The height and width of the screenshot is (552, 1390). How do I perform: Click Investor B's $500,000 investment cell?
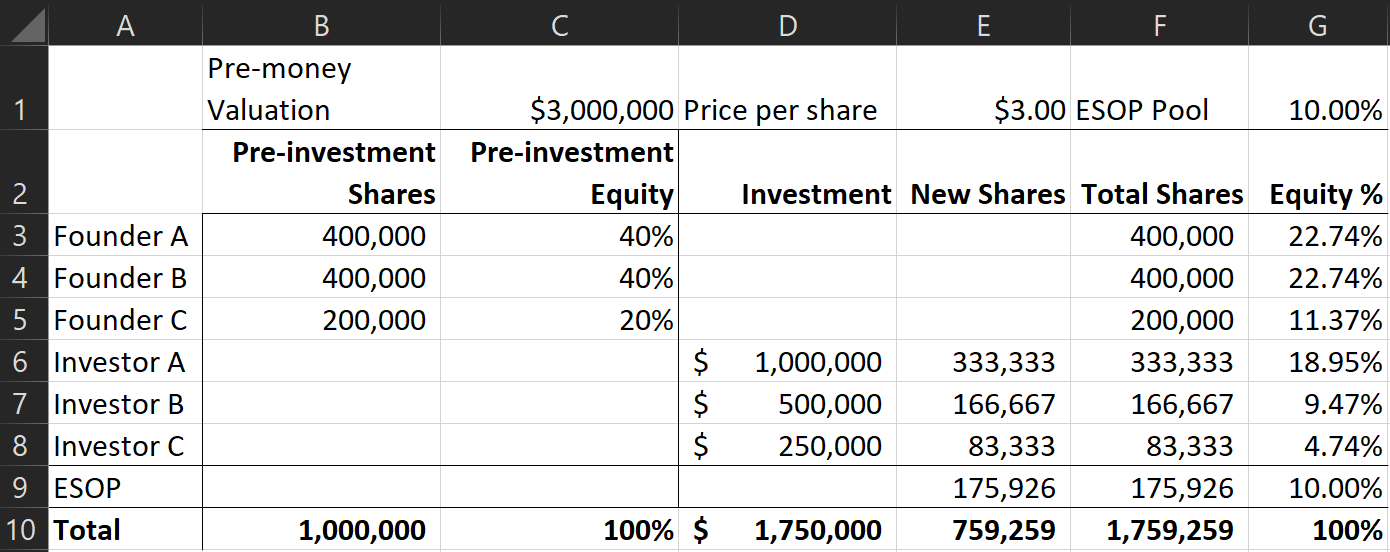[788, 403]
